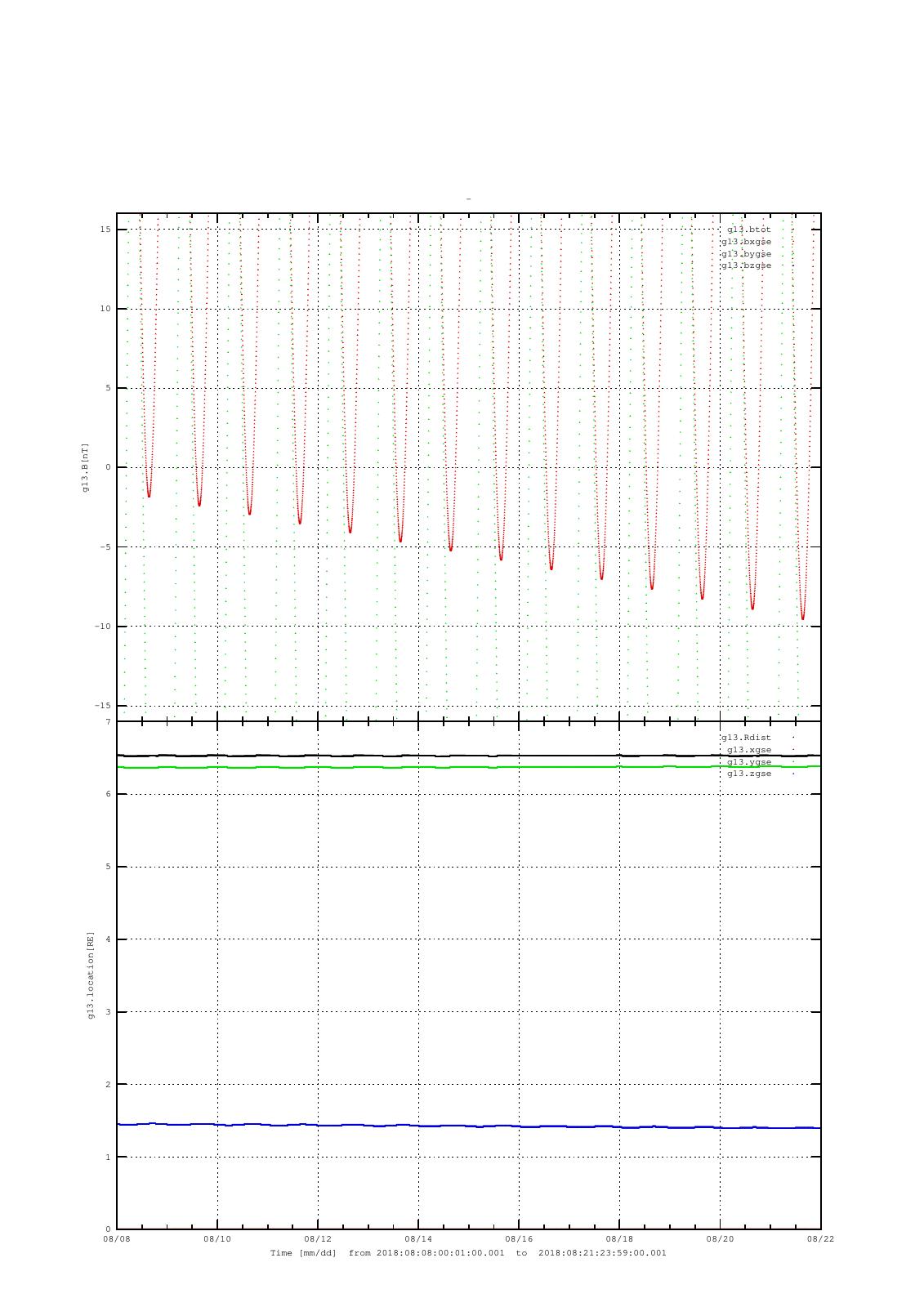Select the g13.zgse legend label
The image size is (924, 1307).
(748, 774)
